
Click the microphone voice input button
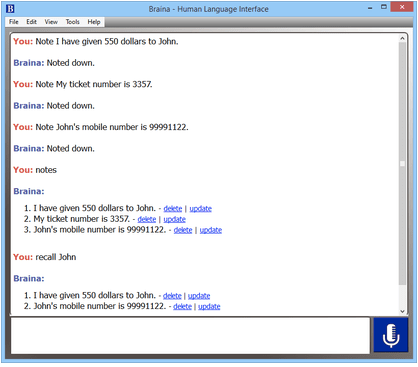point(391,335)
